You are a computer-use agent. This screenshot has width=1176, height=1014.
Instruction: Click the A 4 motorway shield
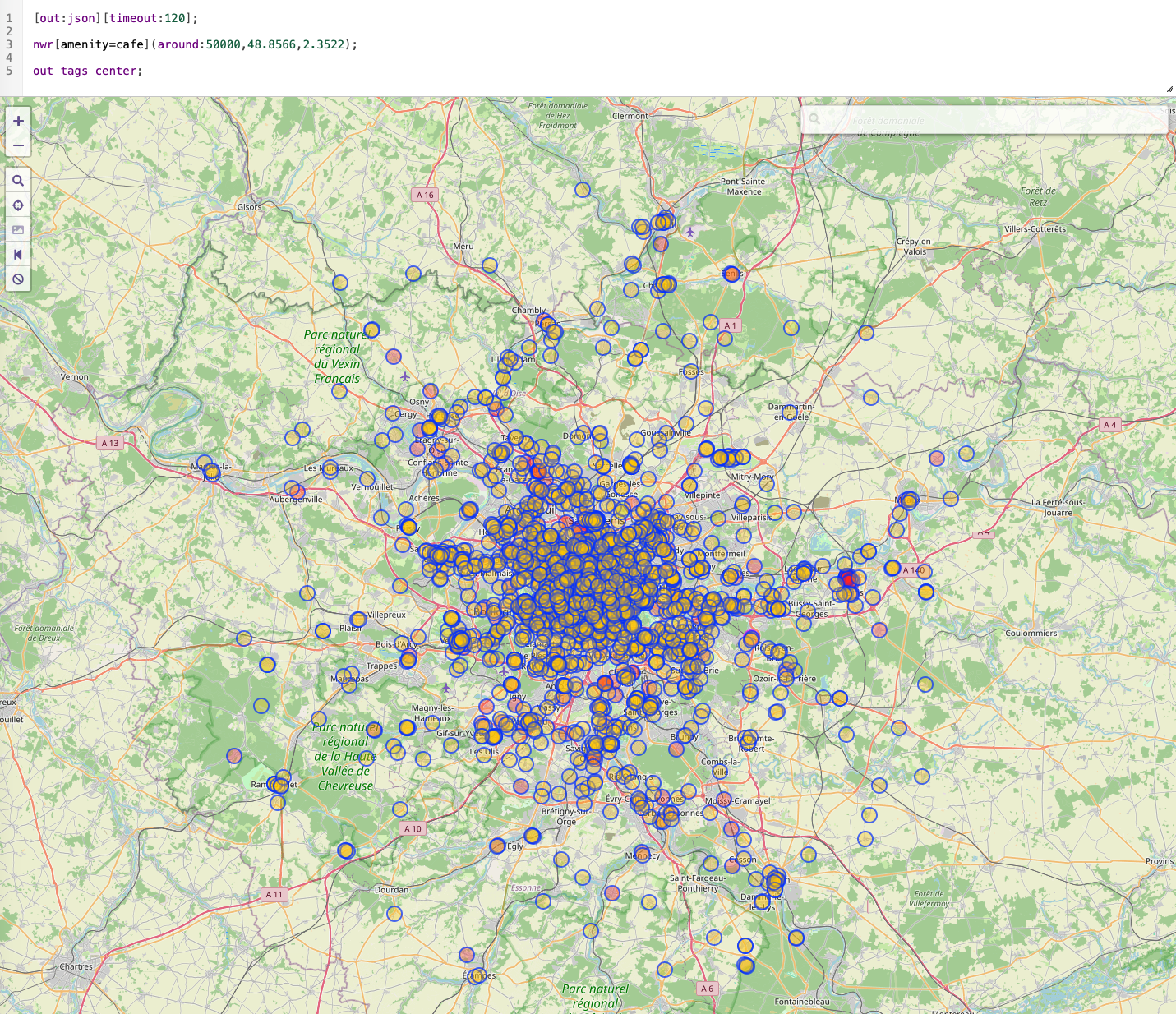1110,425
